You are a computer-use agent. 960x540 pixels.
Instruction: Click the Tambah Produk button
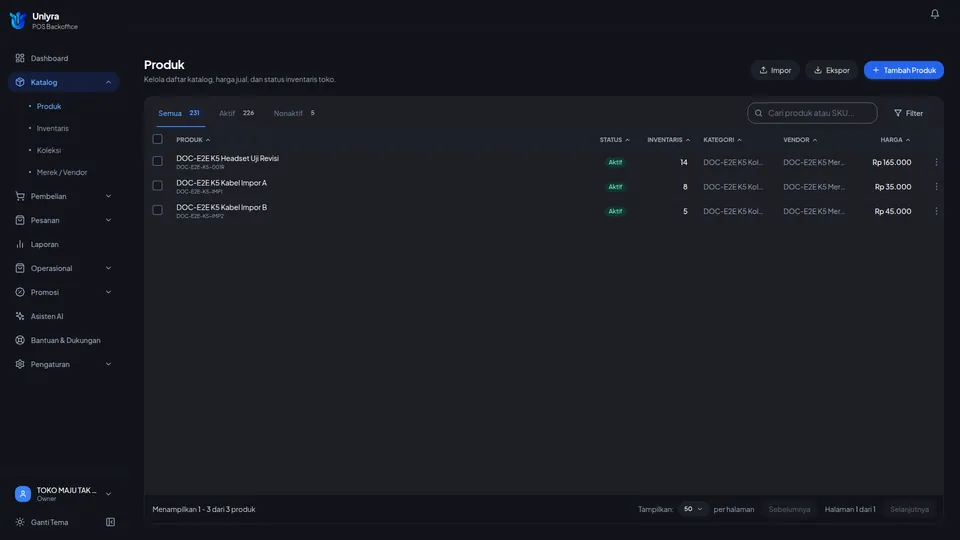tap(904, 70)
